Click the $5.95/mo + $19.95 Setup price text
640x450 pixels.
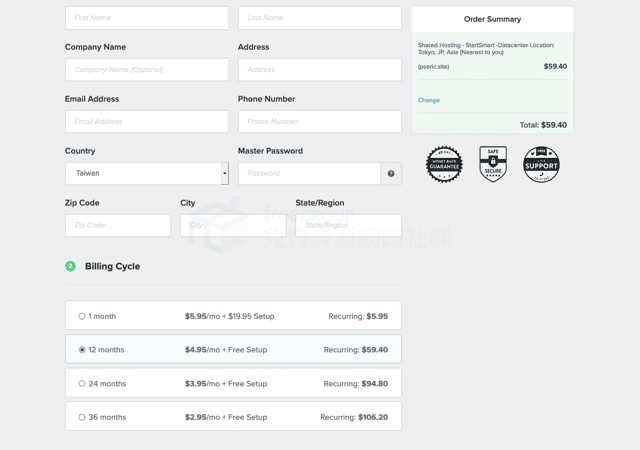coord(229,316)
